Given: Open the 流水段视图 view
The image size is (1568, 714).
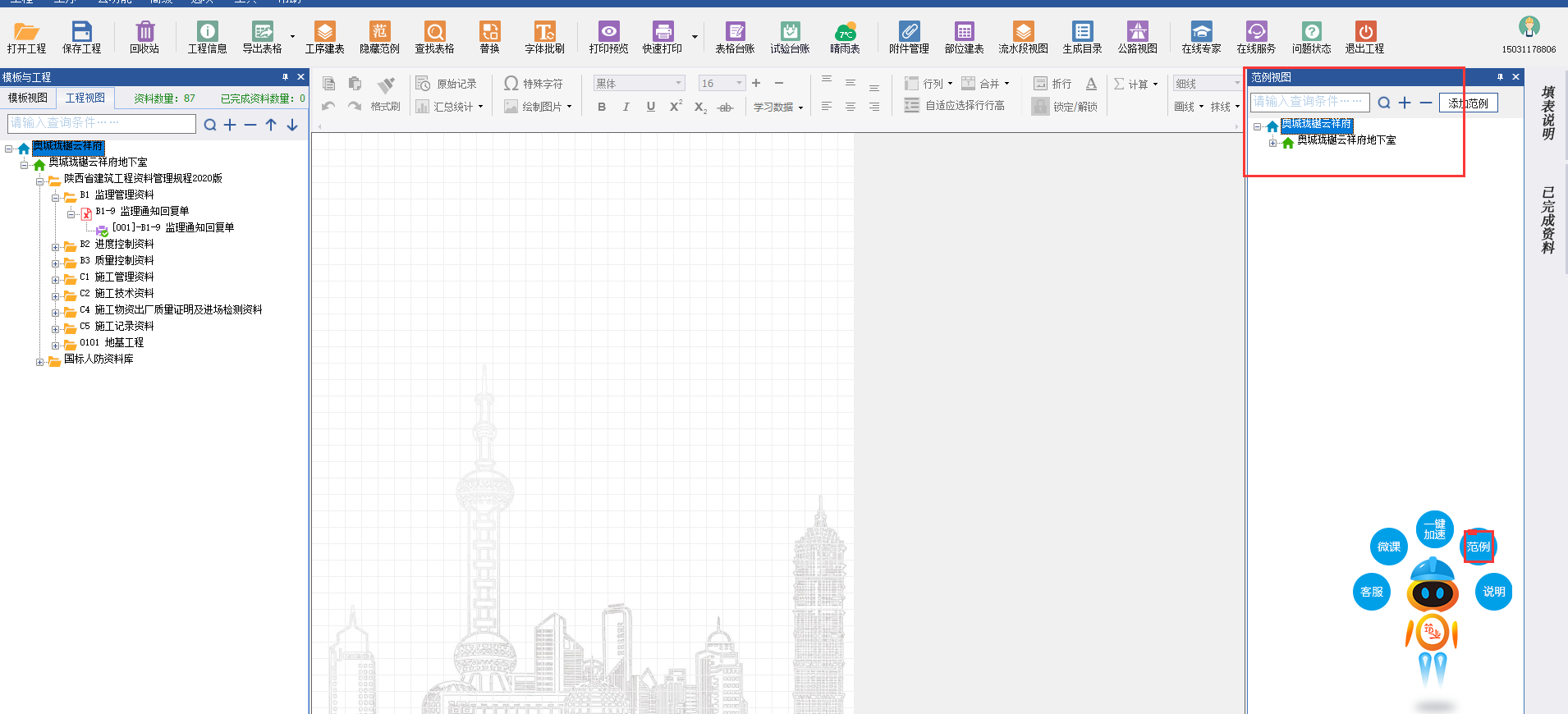Looking at the screenshot, I should (1023, 38).
